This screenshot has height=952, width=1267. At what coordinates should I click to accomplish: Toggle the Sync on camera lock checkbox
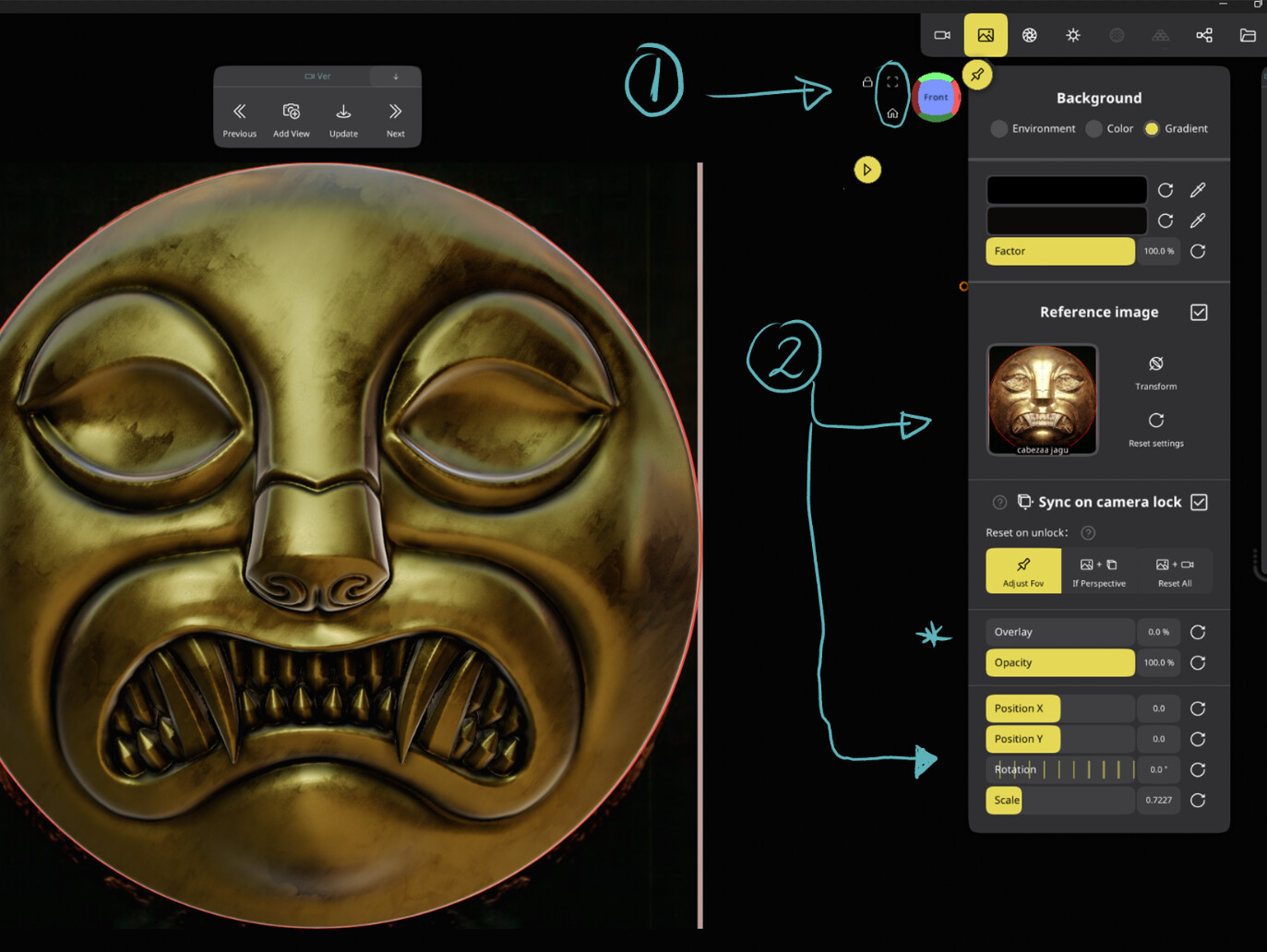pyautogui.click(x=1199, y=502)
